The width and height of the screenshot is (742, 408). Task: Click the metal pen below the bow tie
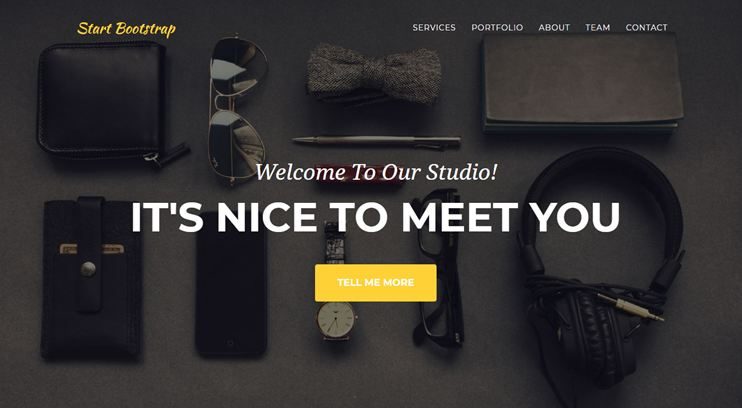[377, 141]
